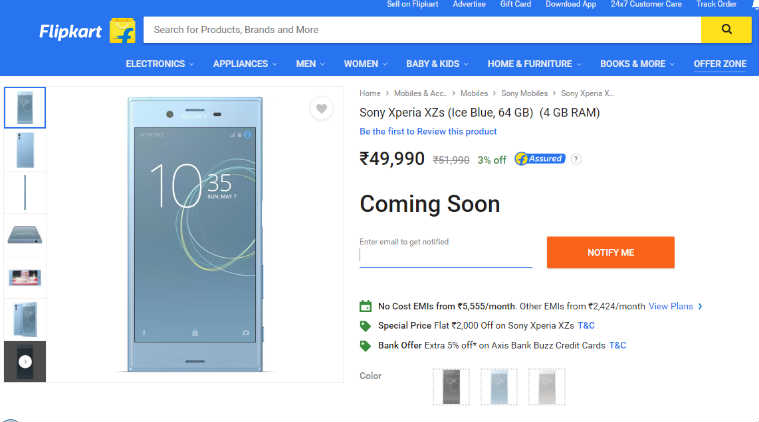759x422 pixels.
Task: Click the 3% off discount text
Action: tap(491, 160)
